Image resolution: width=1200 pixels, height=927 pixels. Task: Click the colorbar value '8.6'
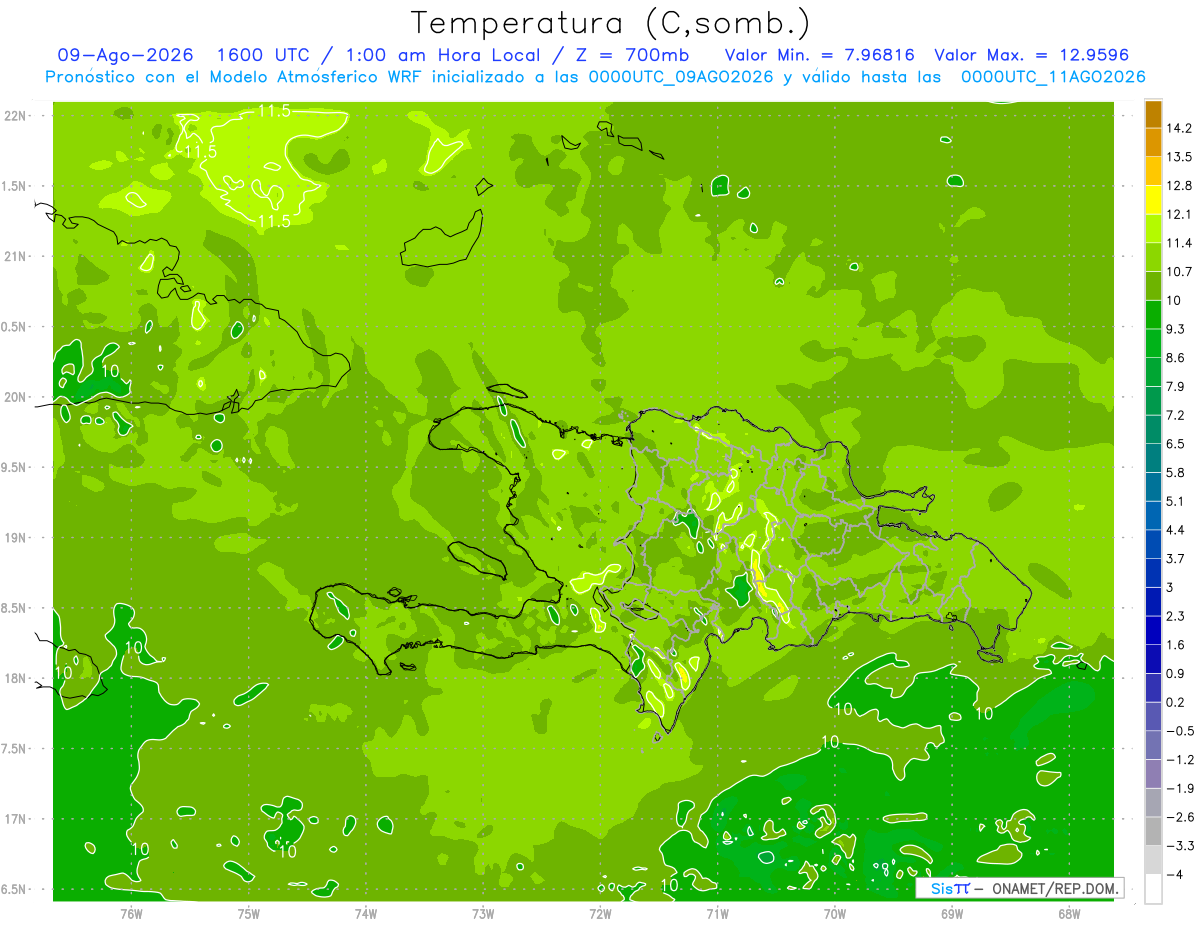point(1177,358)
